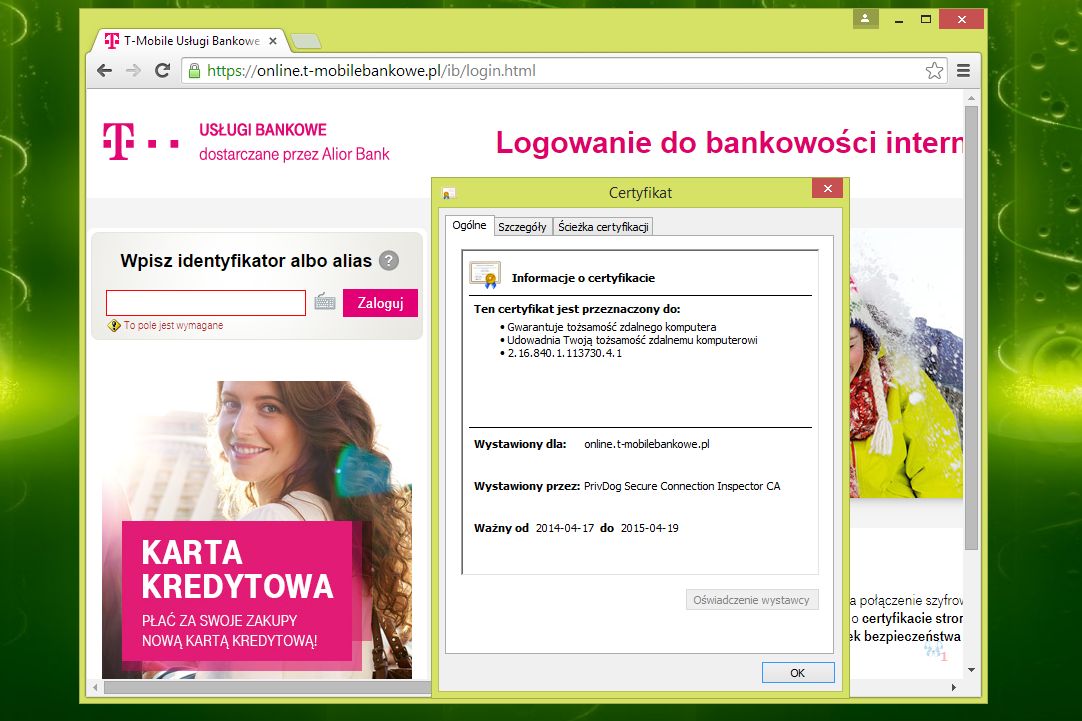
Task: Click the Certyfikat dialog title icon
Action: [449, 193]
